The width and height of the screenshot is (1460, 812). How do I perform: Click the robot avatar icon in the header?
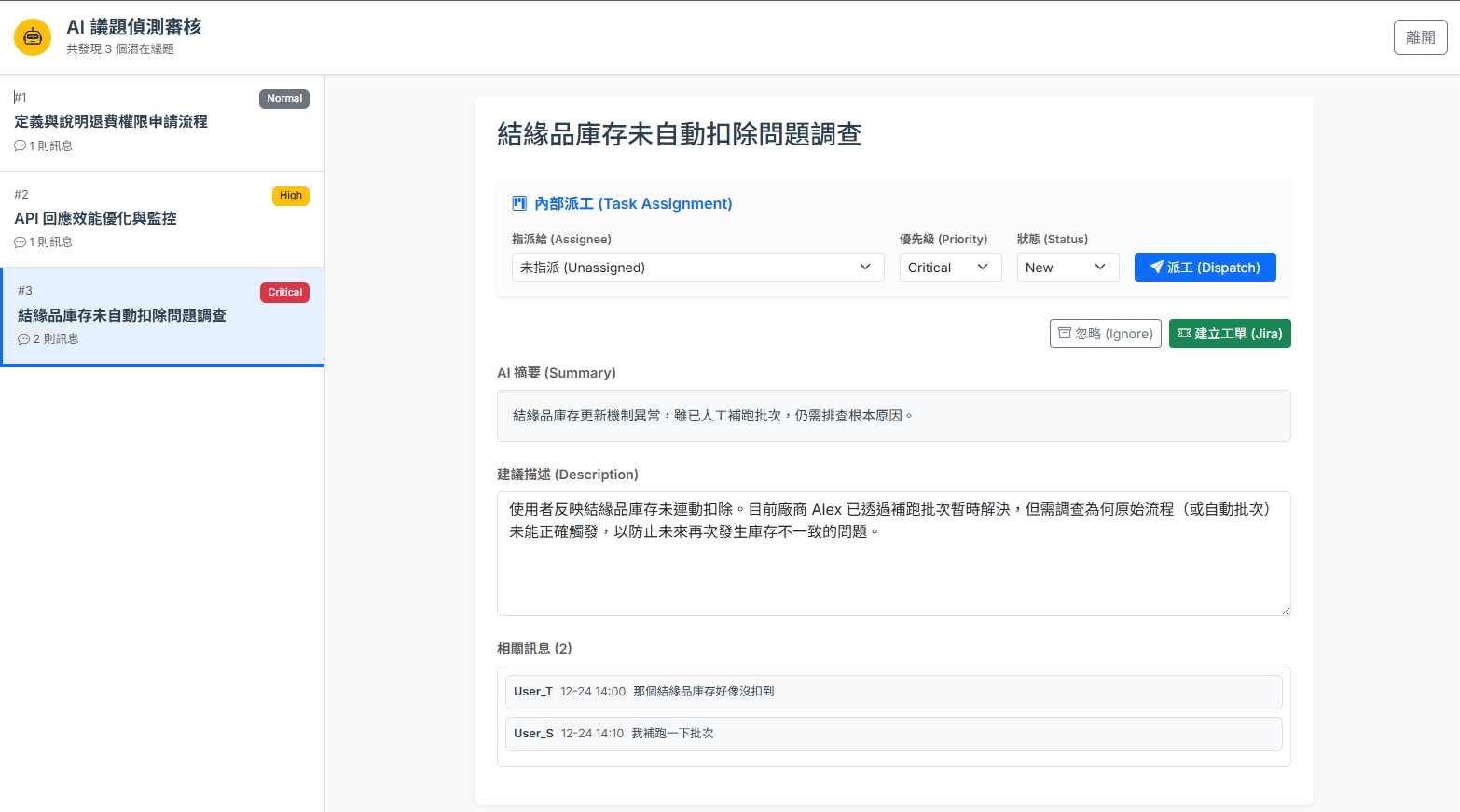(x=32, y=37)
